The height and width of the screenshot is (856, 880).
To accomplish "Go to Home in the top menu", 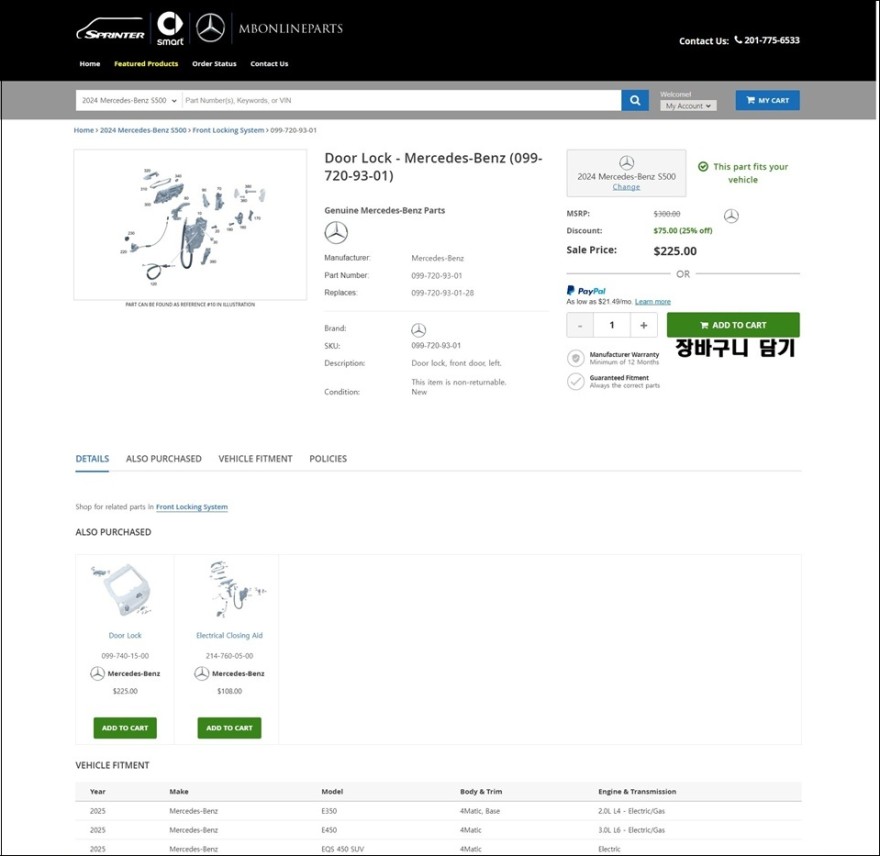I will [x=90, y=64].
